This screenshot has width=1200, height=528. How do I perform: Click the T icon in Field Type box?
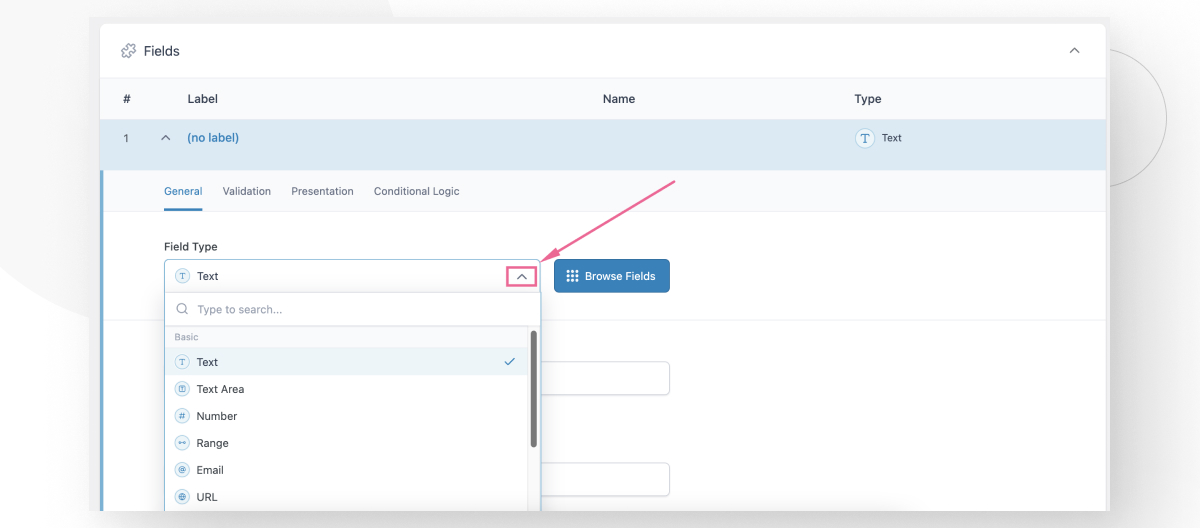pos(182,276)
